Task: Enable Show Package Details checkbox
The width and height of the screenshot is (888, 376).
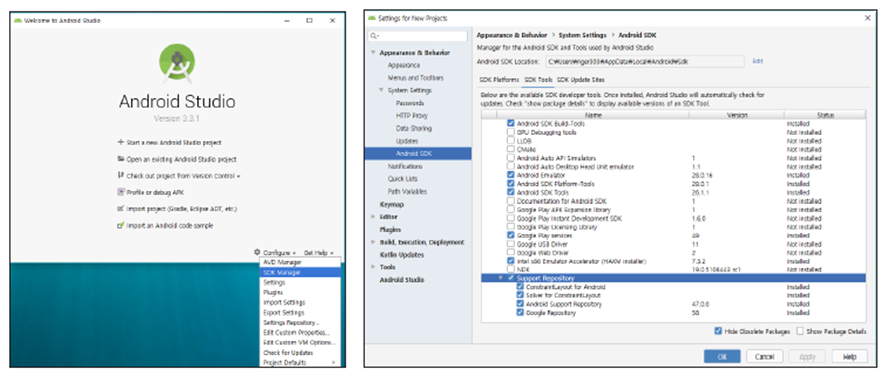Action: click(800, 331)
